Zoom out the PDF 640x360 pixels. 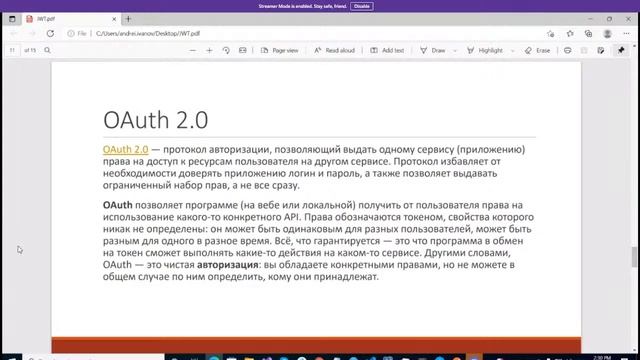(x=193, y=50)
